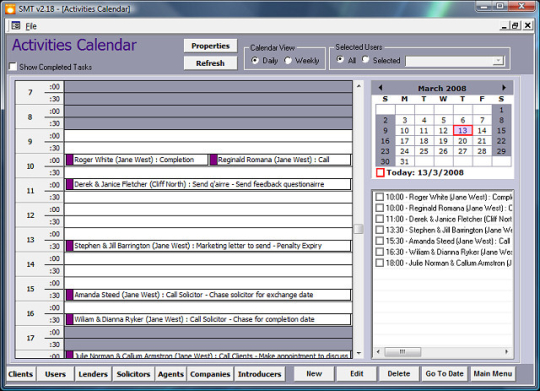Tick the 10:00 Reginald Romana task checkbox
This screenshot has height=391, width=540.
pos(380,208)
